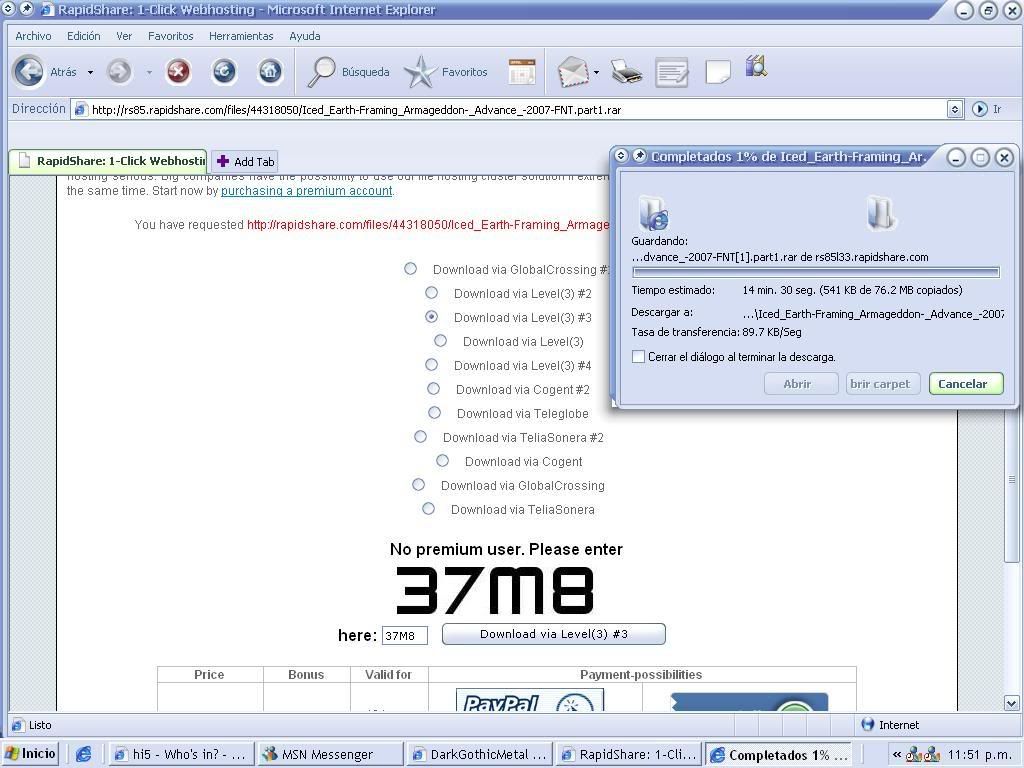Expand hidden tray icons chevron
This screenshot has height=768, width=1024.
[x=897, y=754]
